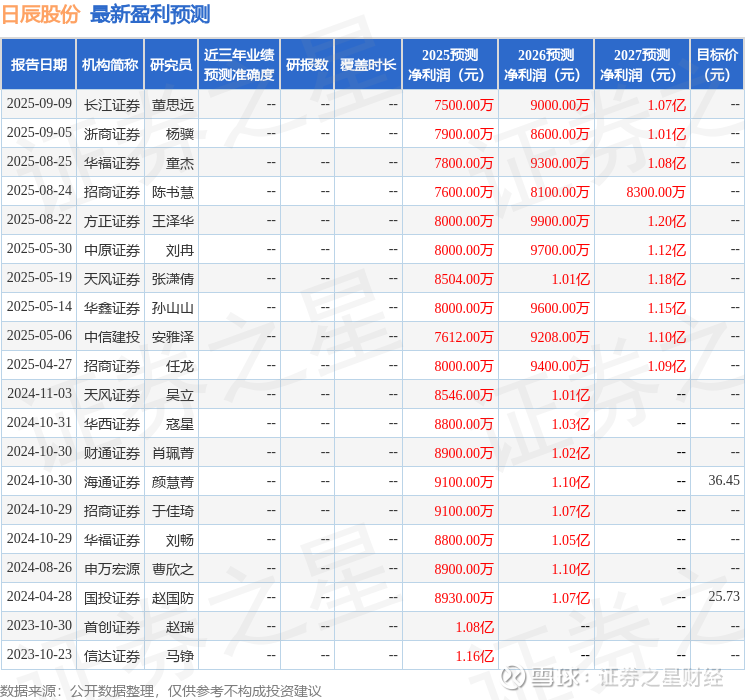Screen dimensions: 745x700
Task: Click 方正证券 institution cell
Action: click(x=112, y=221)
